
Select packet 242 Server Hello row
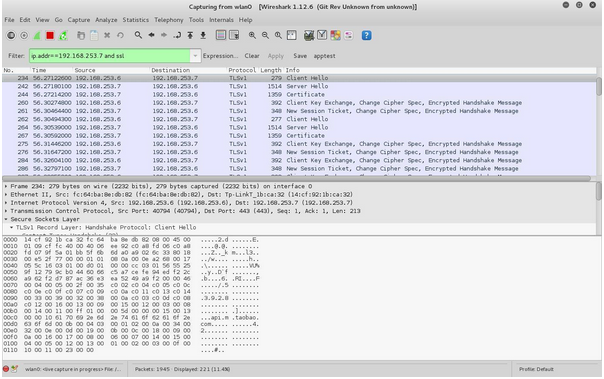(299, 86)
